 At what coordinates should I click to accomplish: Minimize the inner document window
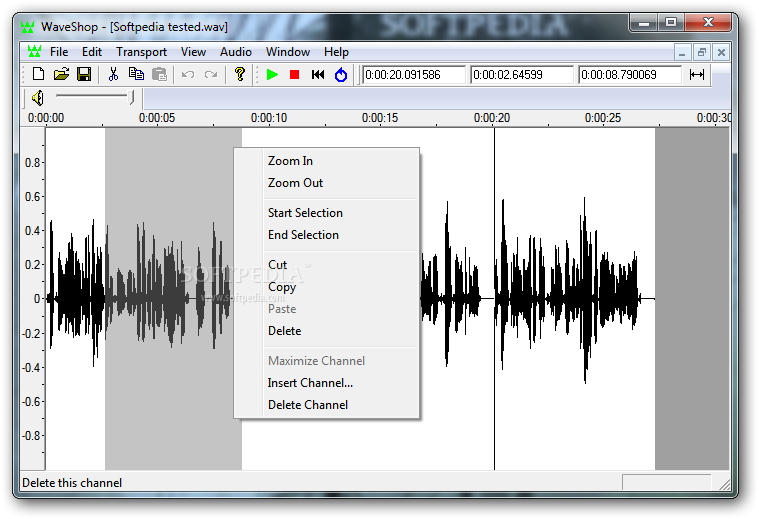tap(683, 52)
